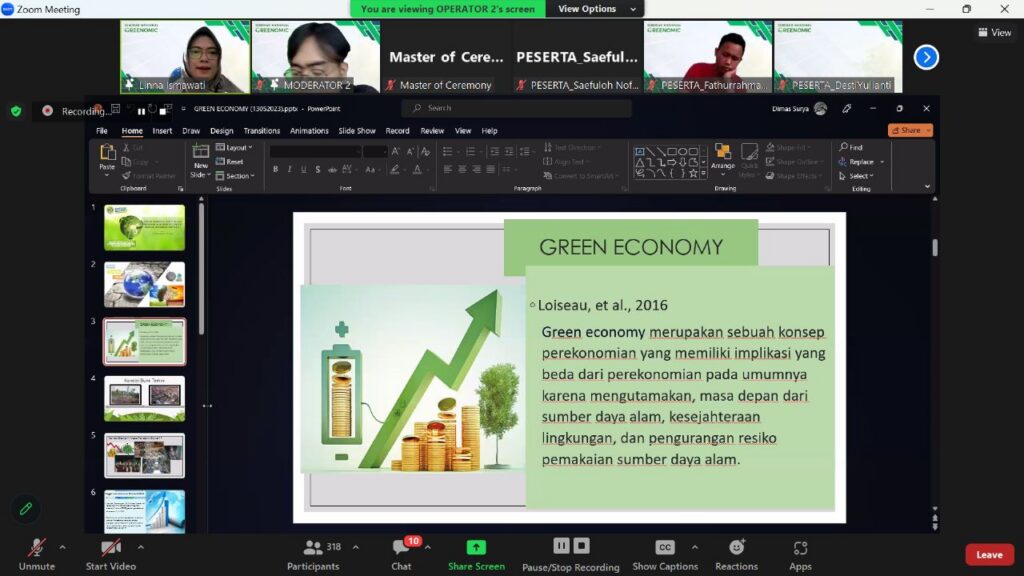The width and height of the screenshot is (1024, 576).
Task: Open the Apps panel
Action: [x=800, y=553]
